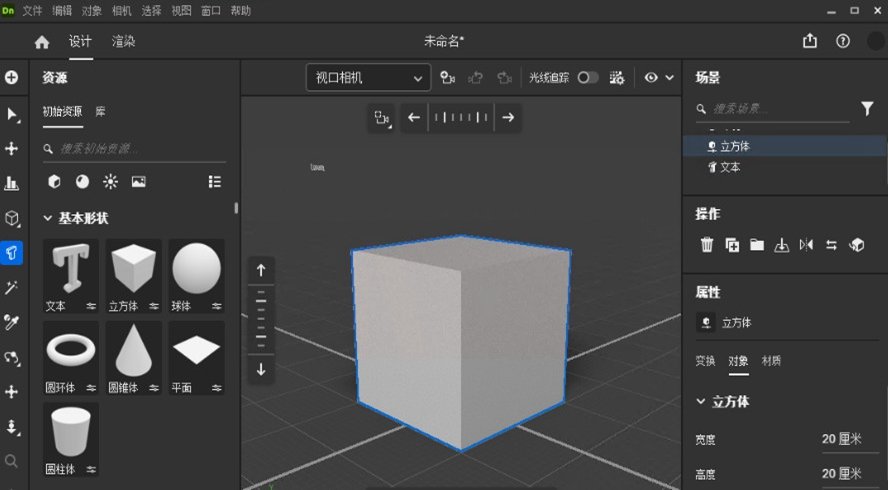Viewport: 888px width, 490px height.
Task: Delete the selected object with trash icon
Action: click(707, 245)
